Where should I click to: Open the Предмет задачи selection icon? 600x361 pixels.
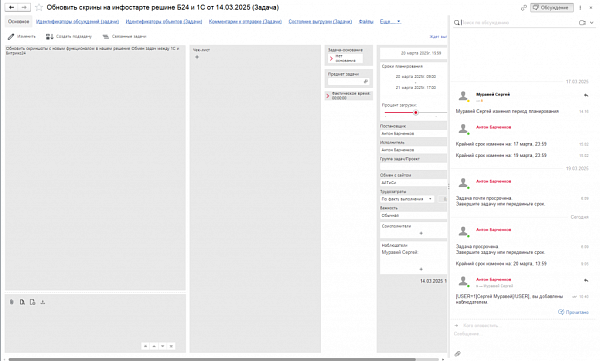tap(365, 82)
